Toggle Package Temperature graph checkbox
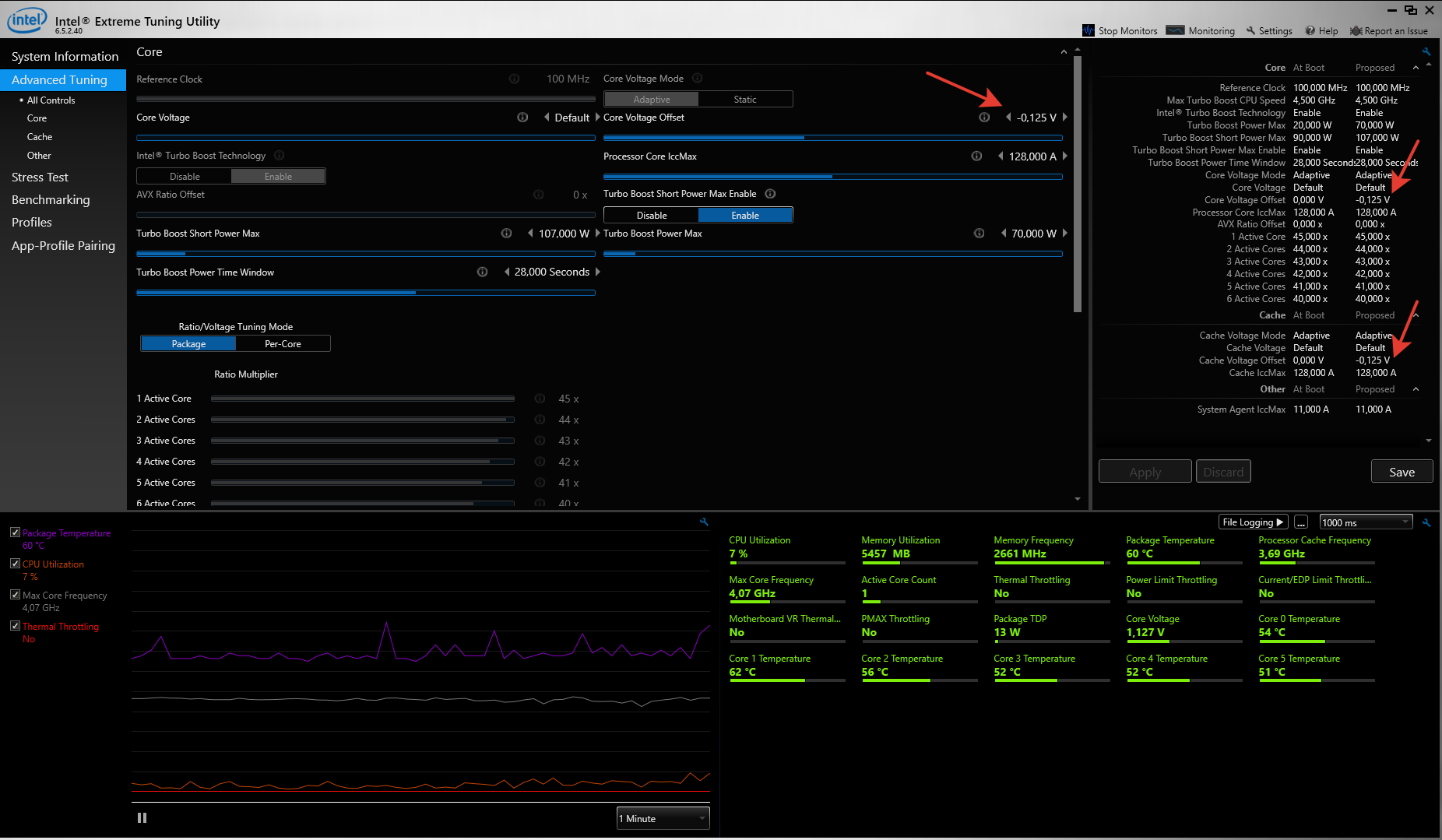 point(15,532)
